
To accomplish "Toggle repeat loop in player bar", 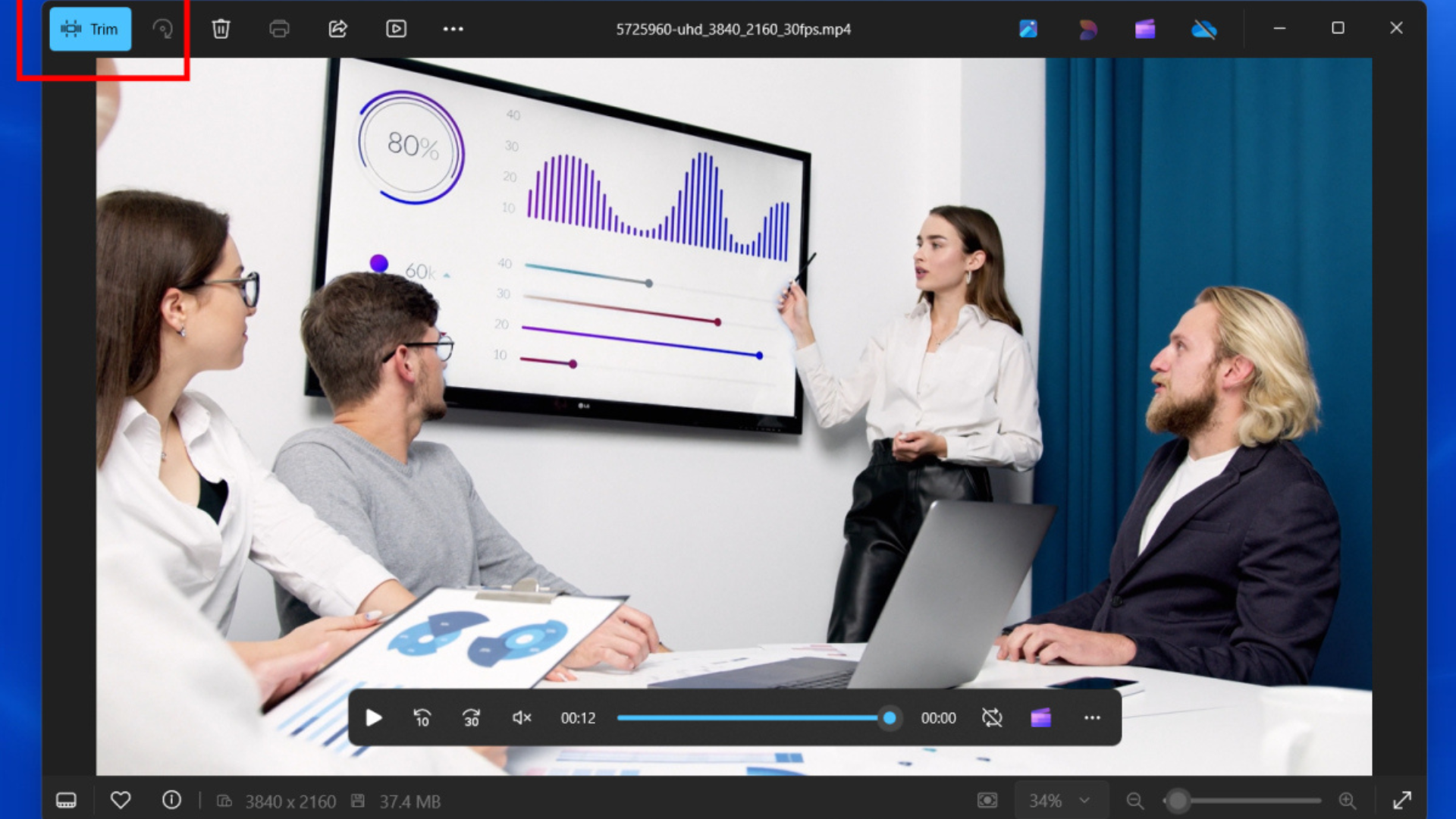I will [x=992, y=717].
